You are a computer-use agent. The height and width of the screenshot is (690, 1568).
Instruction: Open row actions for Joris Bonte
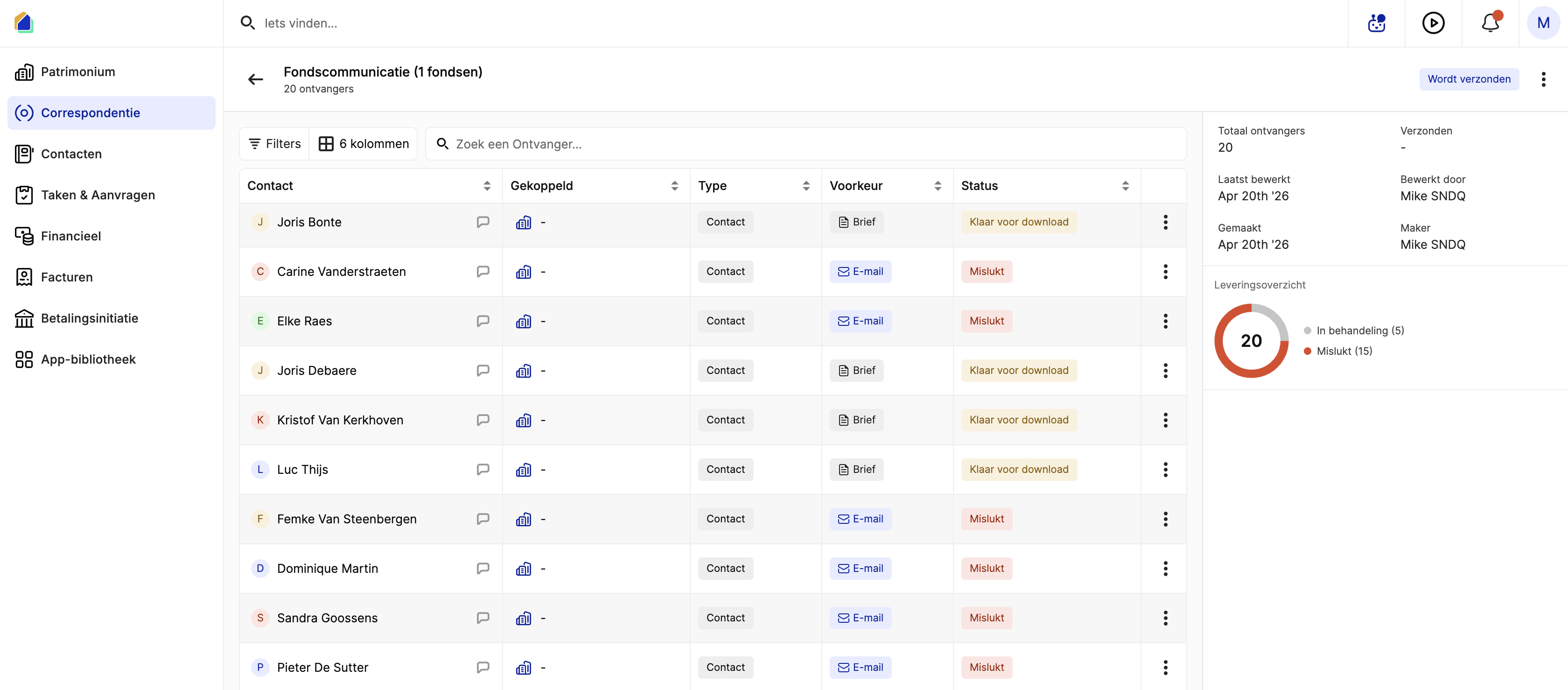coord(1165,222)
